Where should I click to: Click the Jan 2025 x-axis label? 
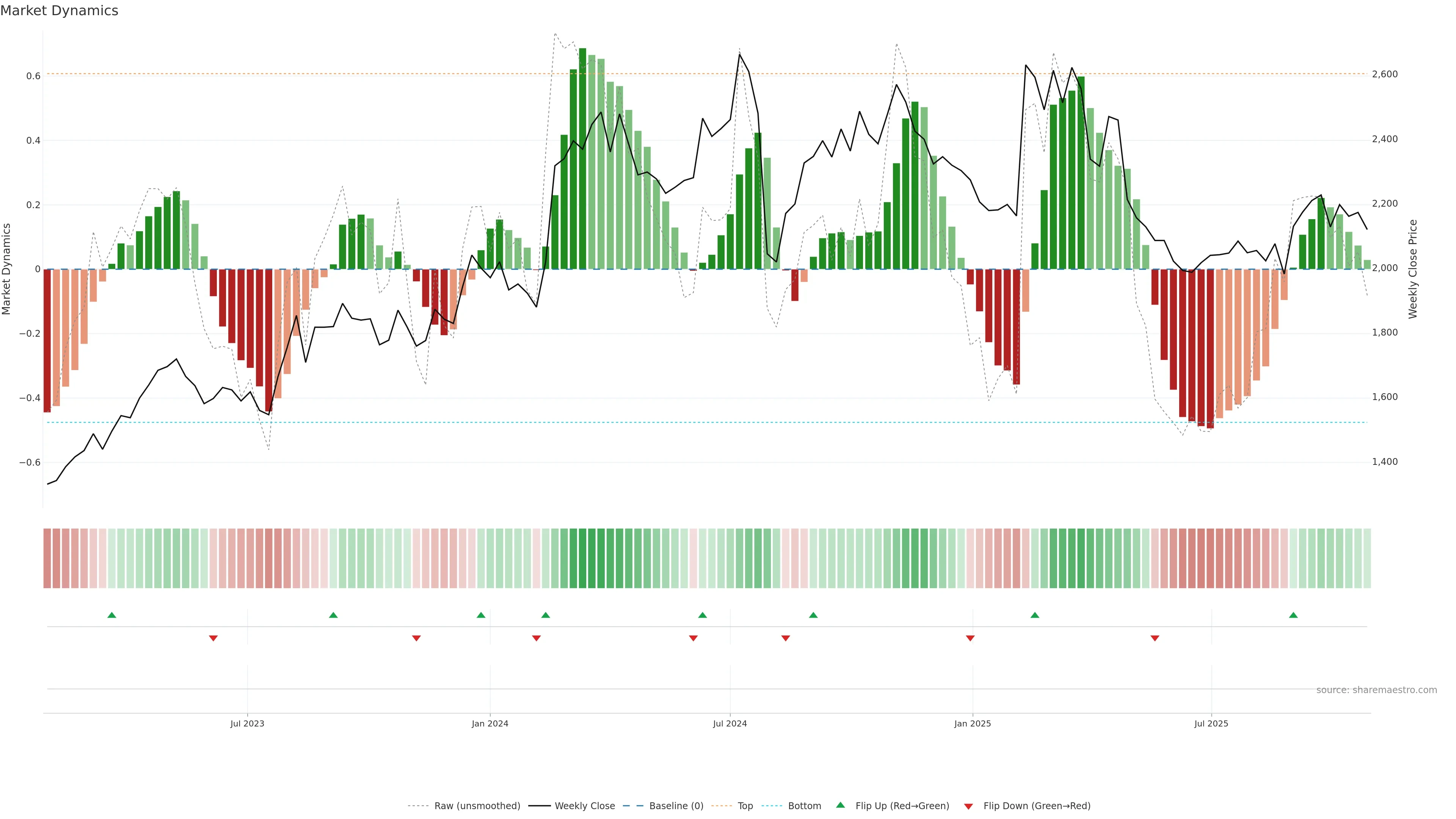[972, 723]
